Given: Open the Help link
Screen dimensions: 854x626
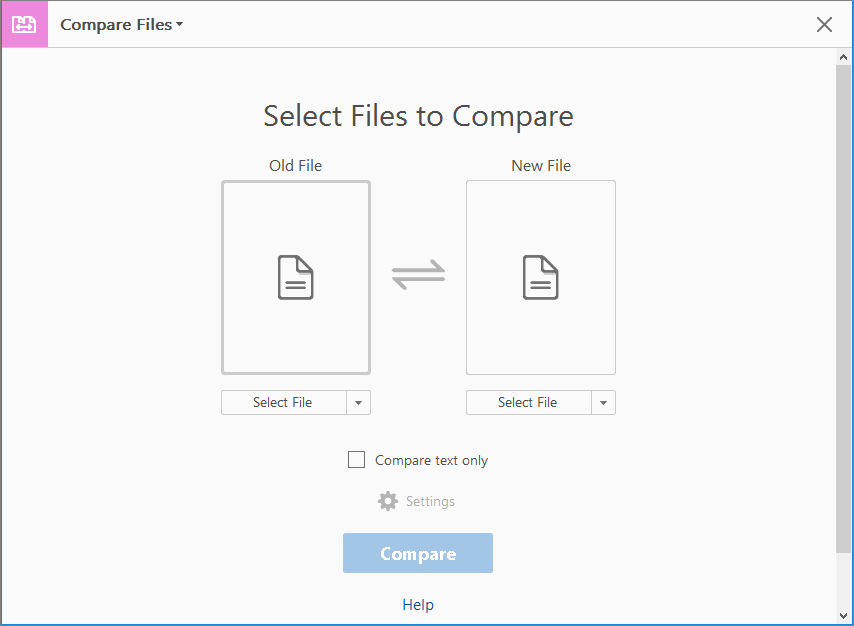Looking at the screenshot, I should coord(418,604).
